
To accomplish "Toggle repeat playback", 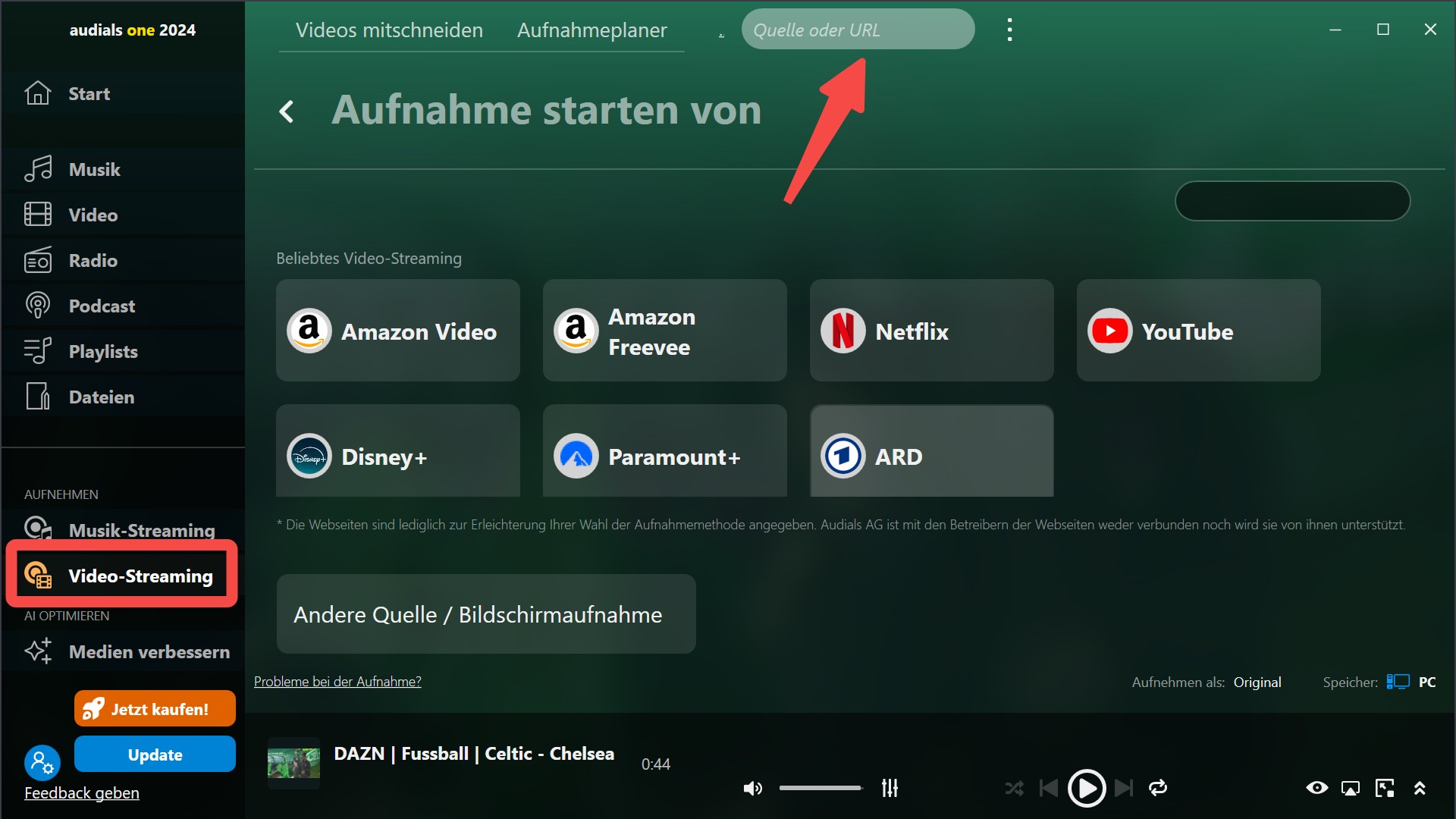I will point(1158,788).
